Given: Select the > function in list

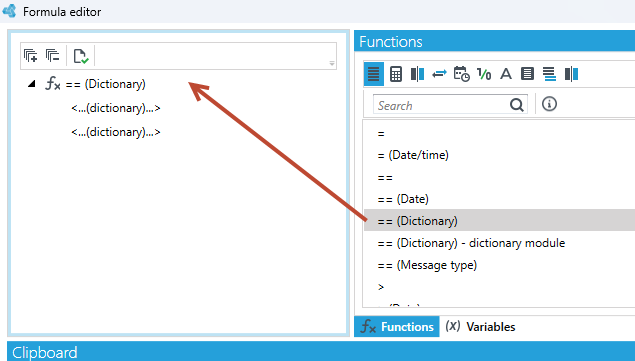Looking at the screenshot, I should [381, 287].
